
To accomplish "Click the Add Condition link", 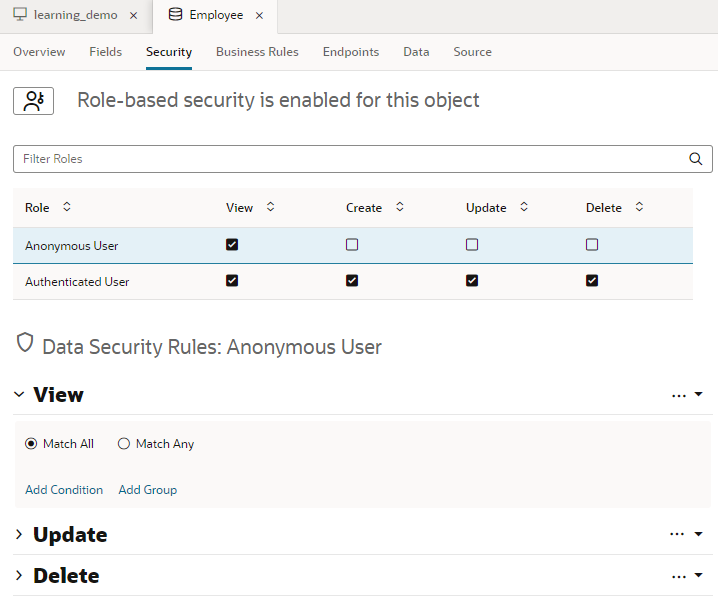I will tap(64, 490).
